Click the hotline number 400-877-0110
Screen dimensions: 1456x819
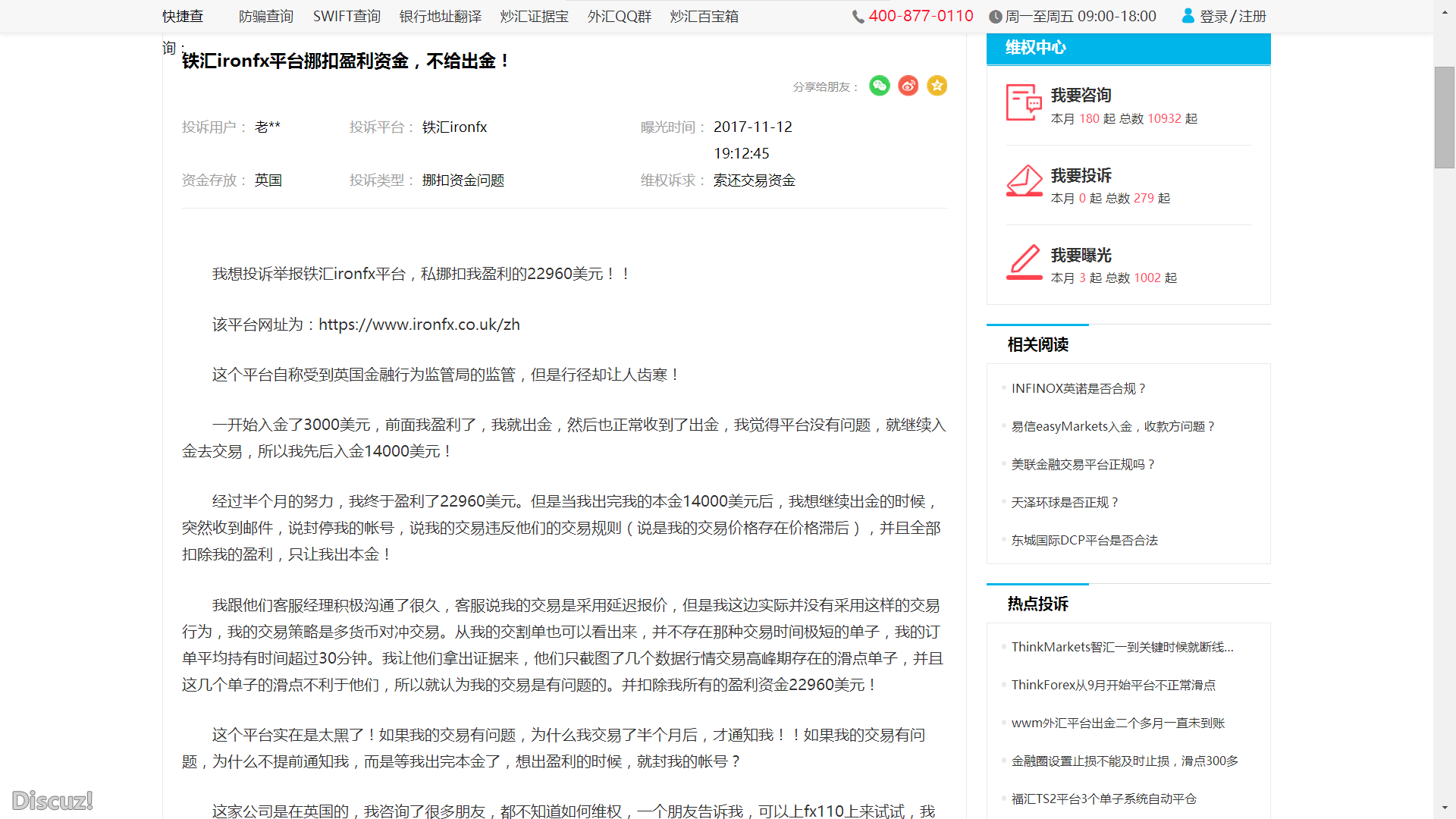pyautogui.click(x=921, y=16)
